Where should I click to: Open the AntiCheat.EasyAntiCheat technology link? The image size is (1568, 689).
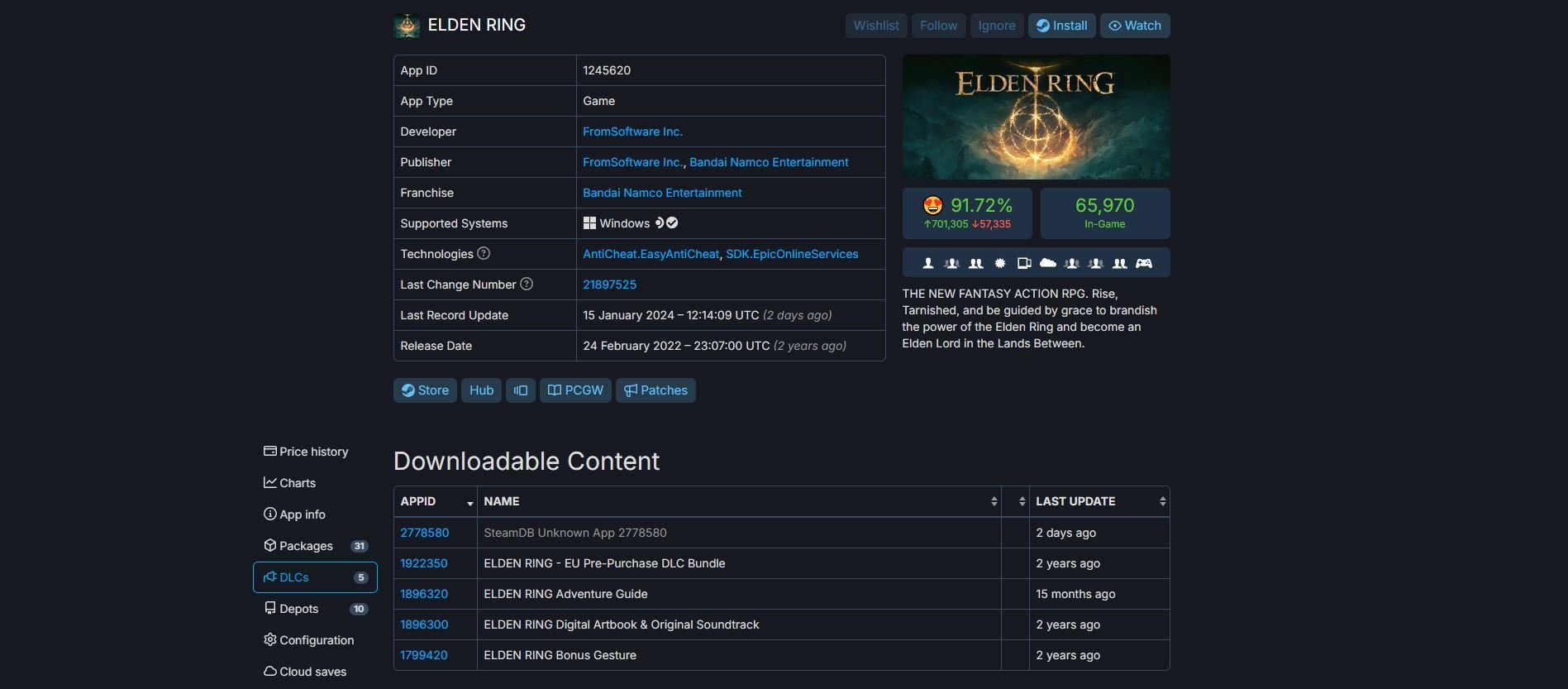click(651, 254)
